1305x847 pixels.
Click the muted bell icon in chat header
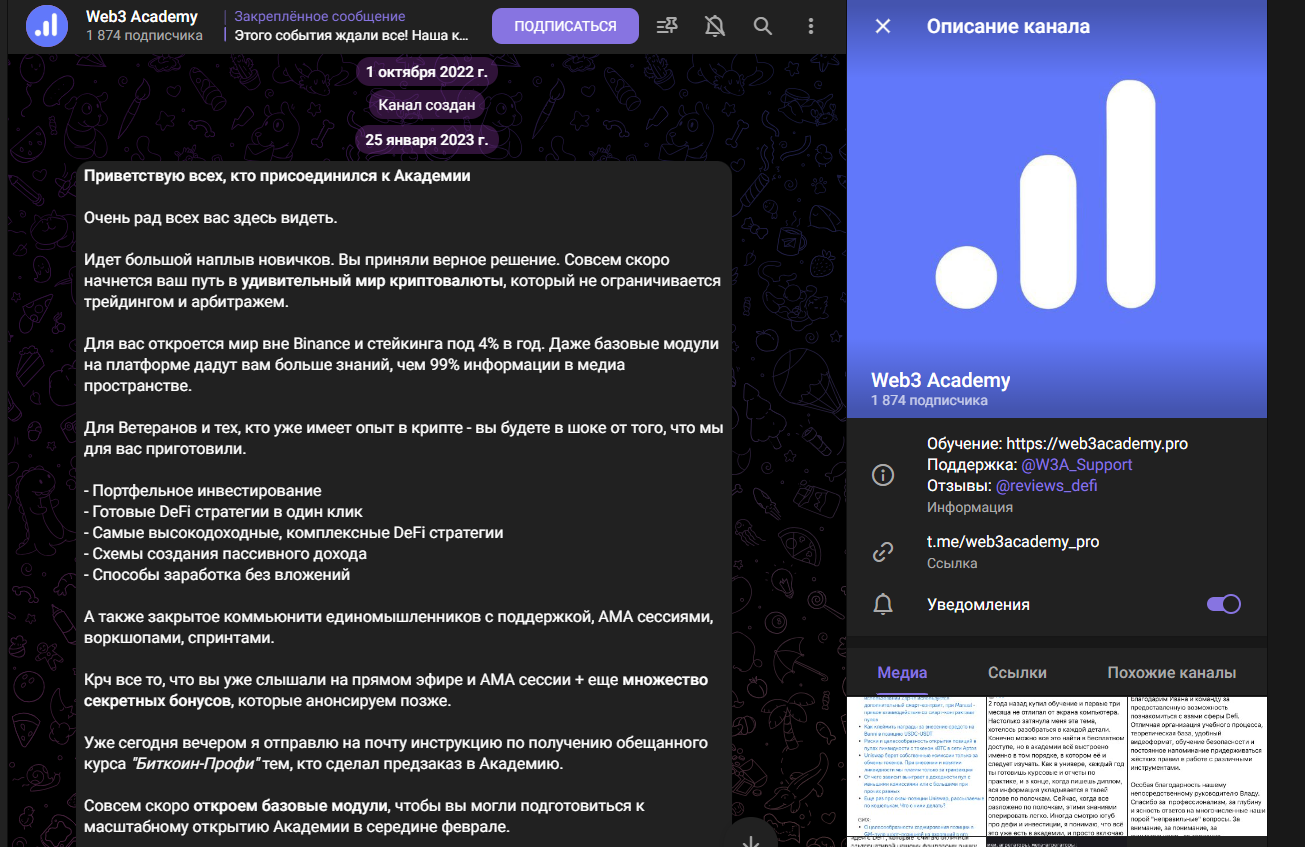coord(715,27)
